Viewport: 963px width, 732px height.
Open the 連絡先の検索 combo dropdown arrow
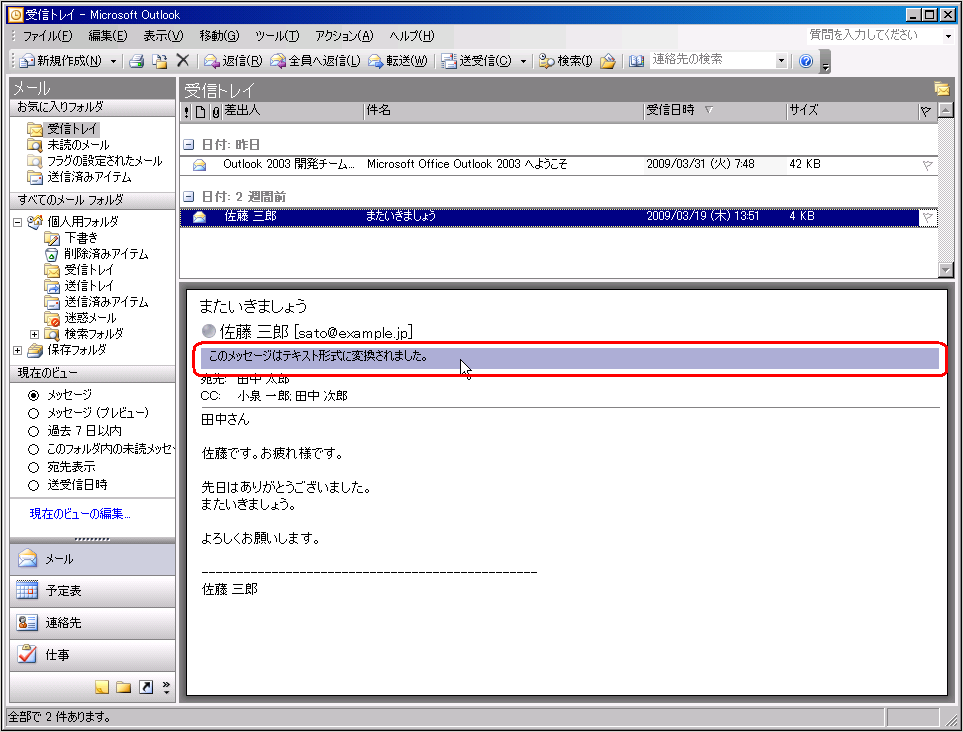[781, 60]
